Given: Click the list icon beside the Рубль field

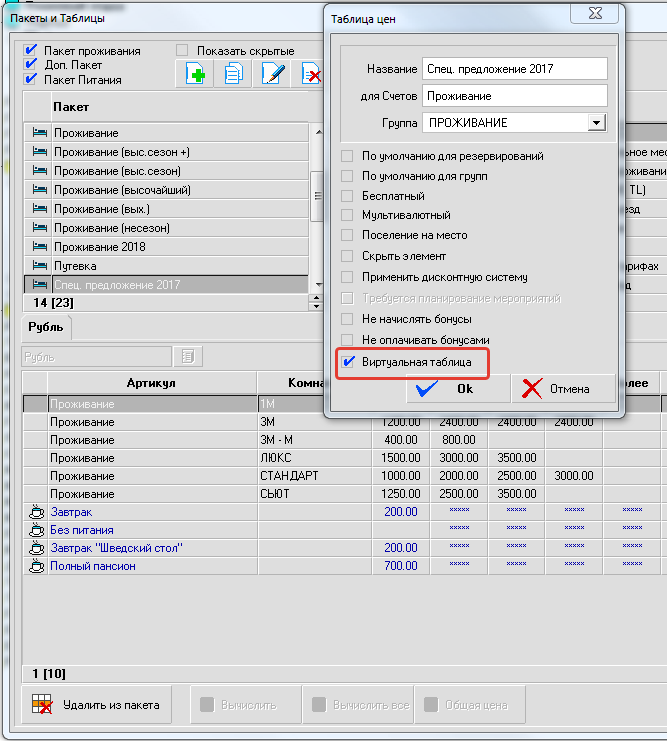Looking at the screenshot, I should 187,357.
